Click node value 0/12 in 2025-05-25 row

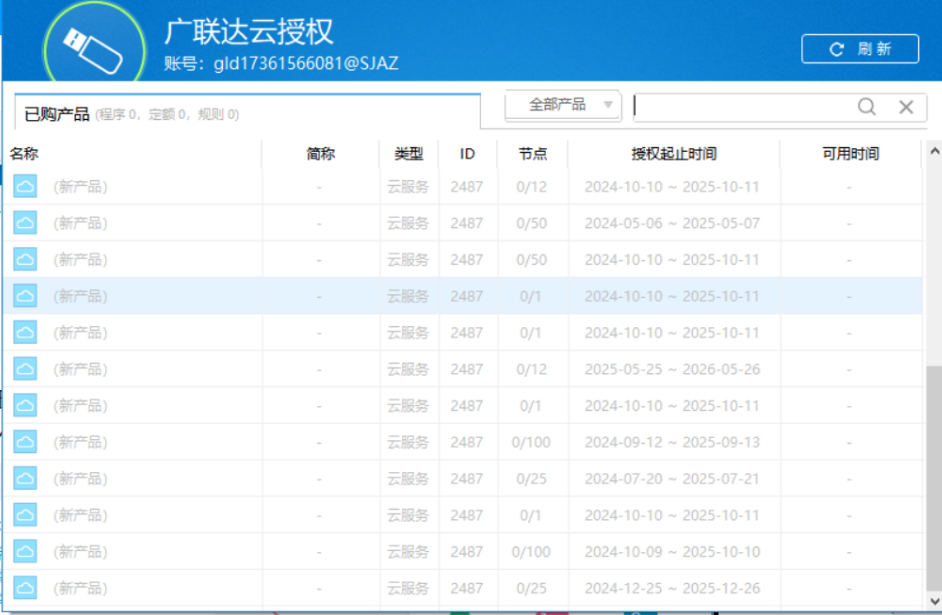point(532,369)
